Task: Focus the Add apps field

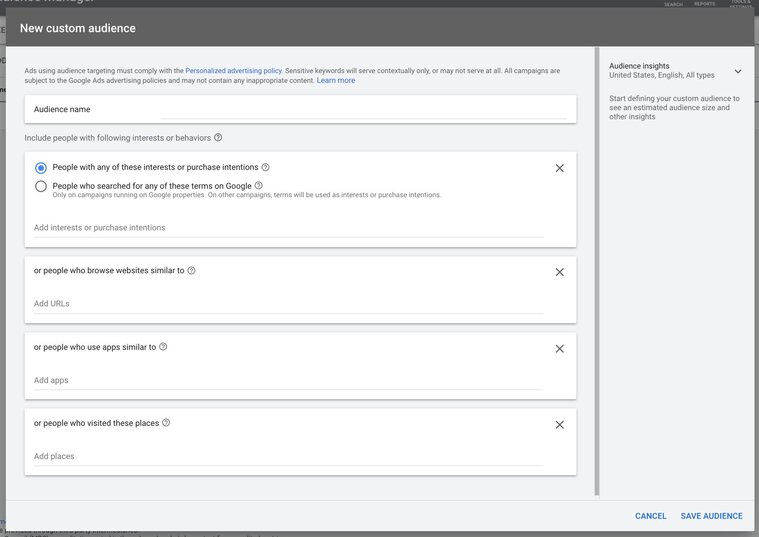Action: click(288, 381)
